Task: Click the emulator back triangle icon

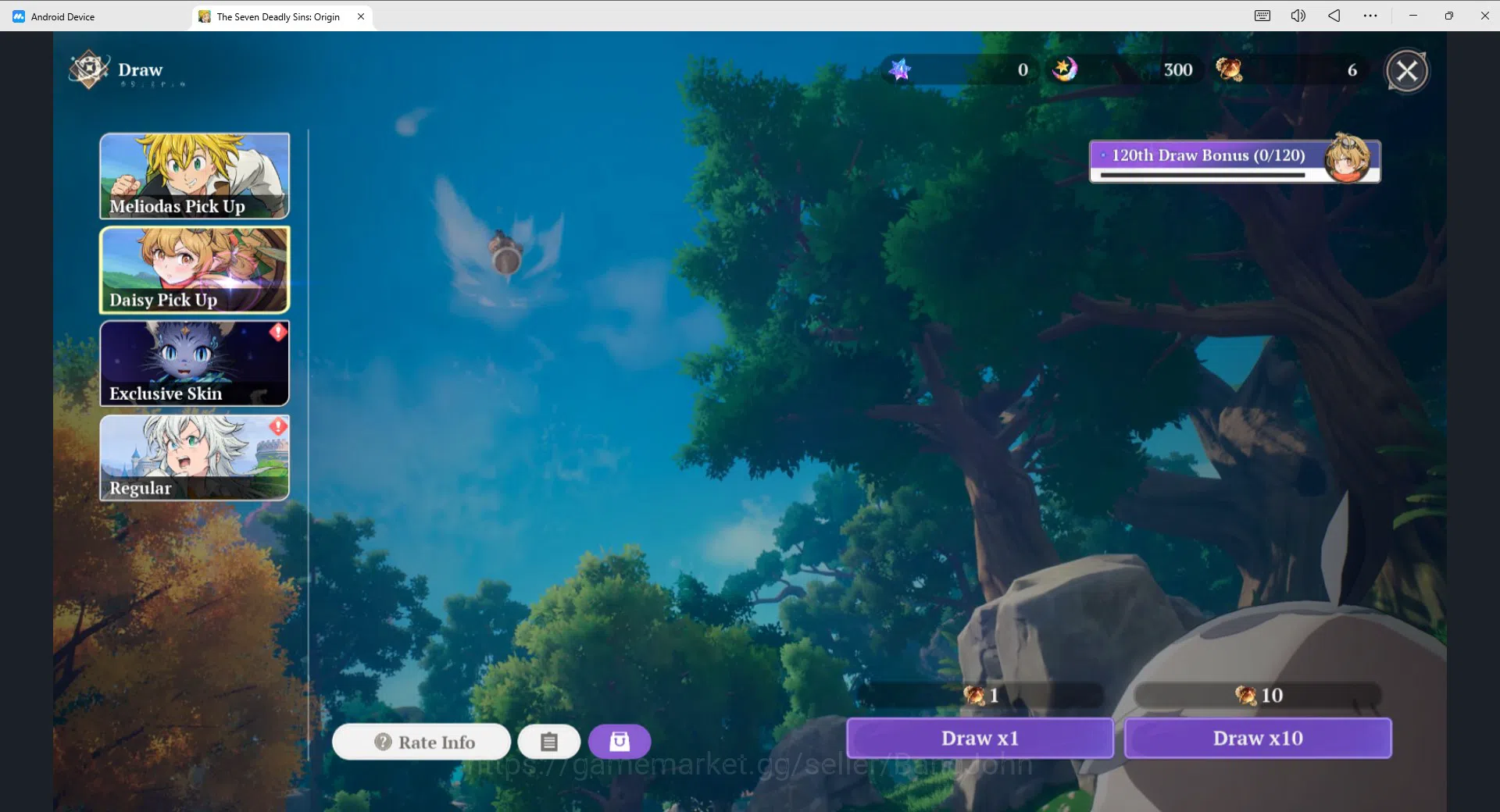Action: (x=1334, y=16)
